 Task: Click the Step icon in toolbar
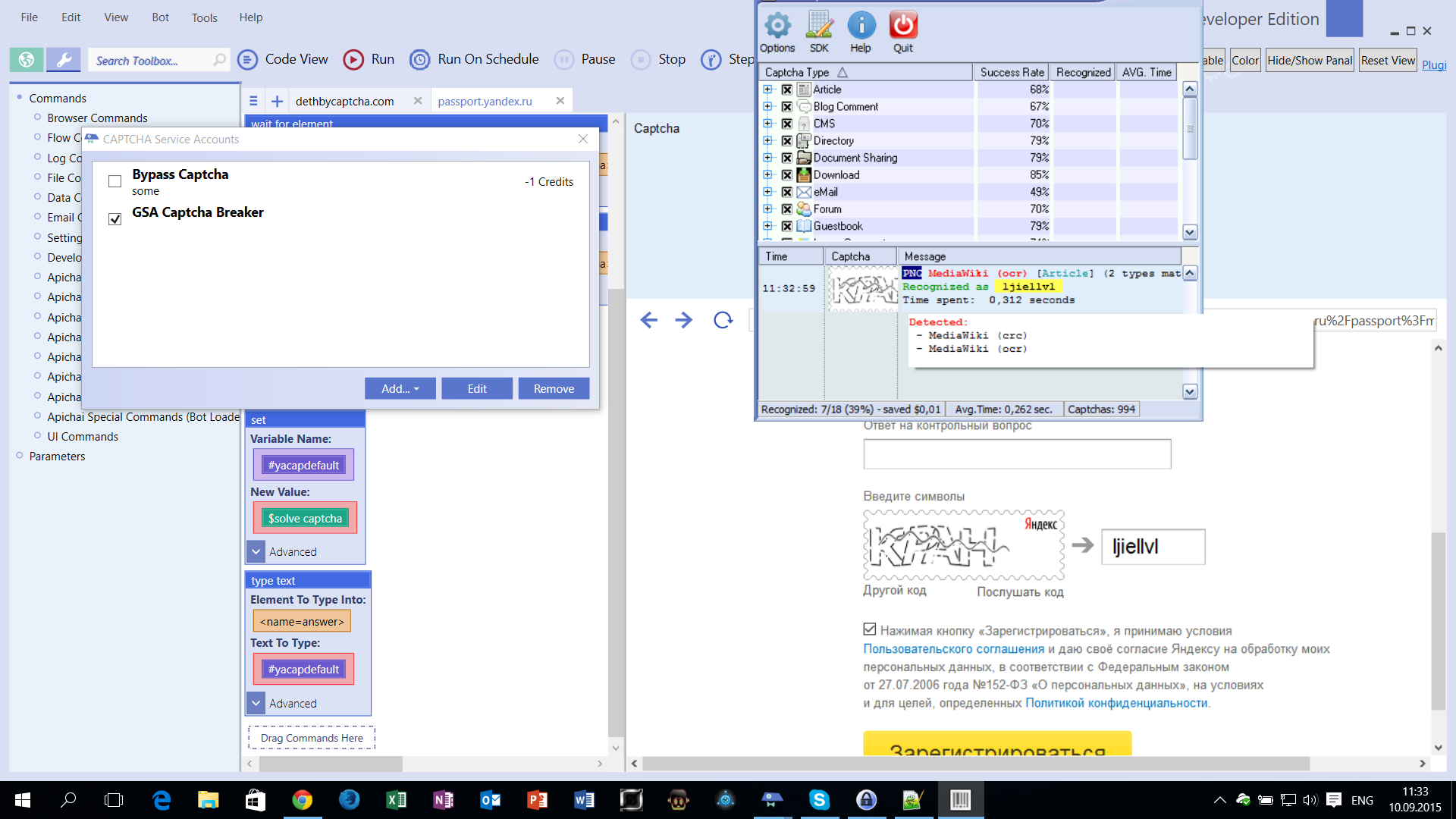coord(711,59)
